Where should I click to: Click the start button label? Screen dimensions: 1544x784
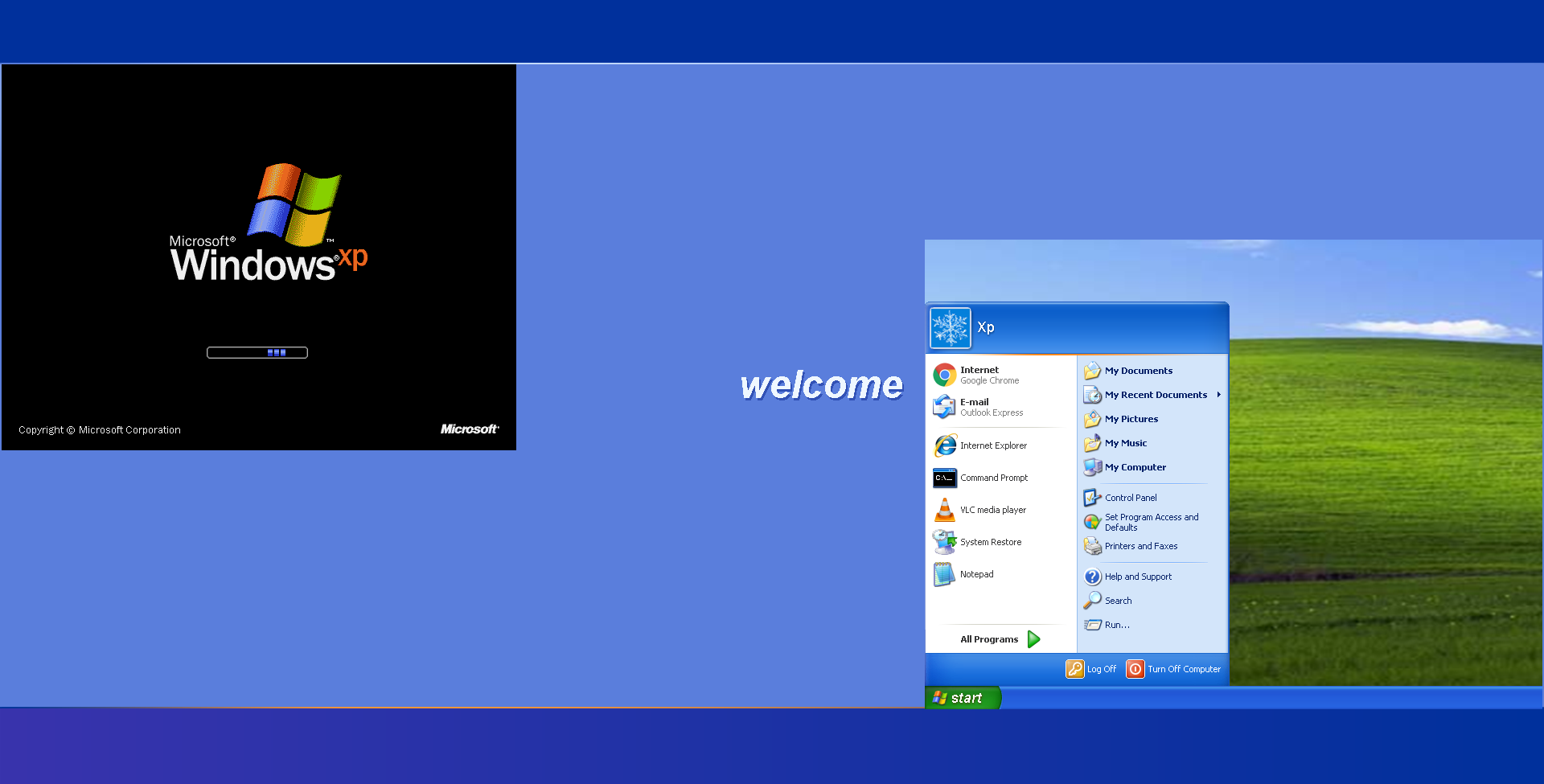click(x=967, y=698)
